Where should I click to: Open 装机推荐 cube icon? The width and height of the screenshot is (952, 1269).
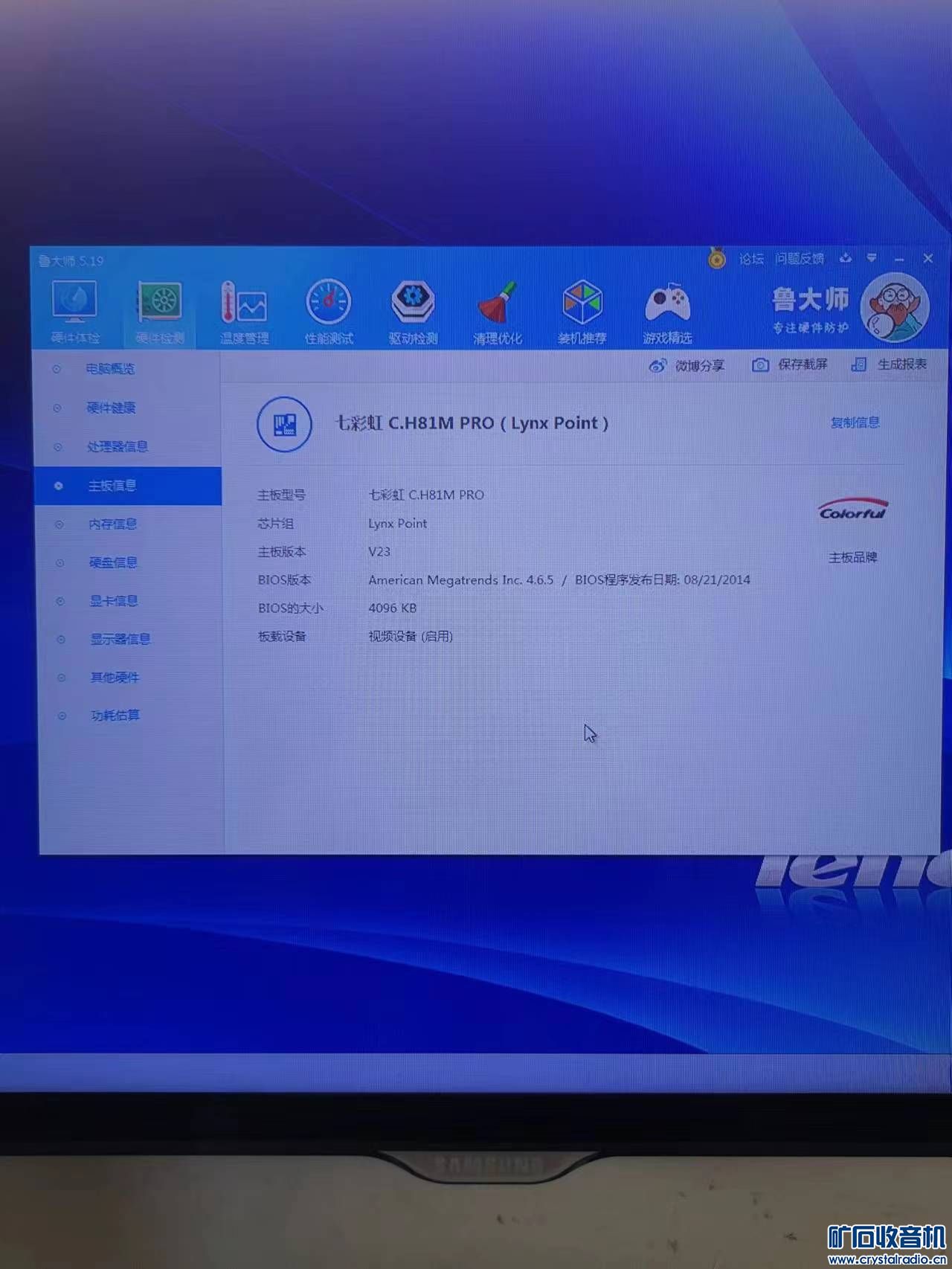click(x=582, y=312)
